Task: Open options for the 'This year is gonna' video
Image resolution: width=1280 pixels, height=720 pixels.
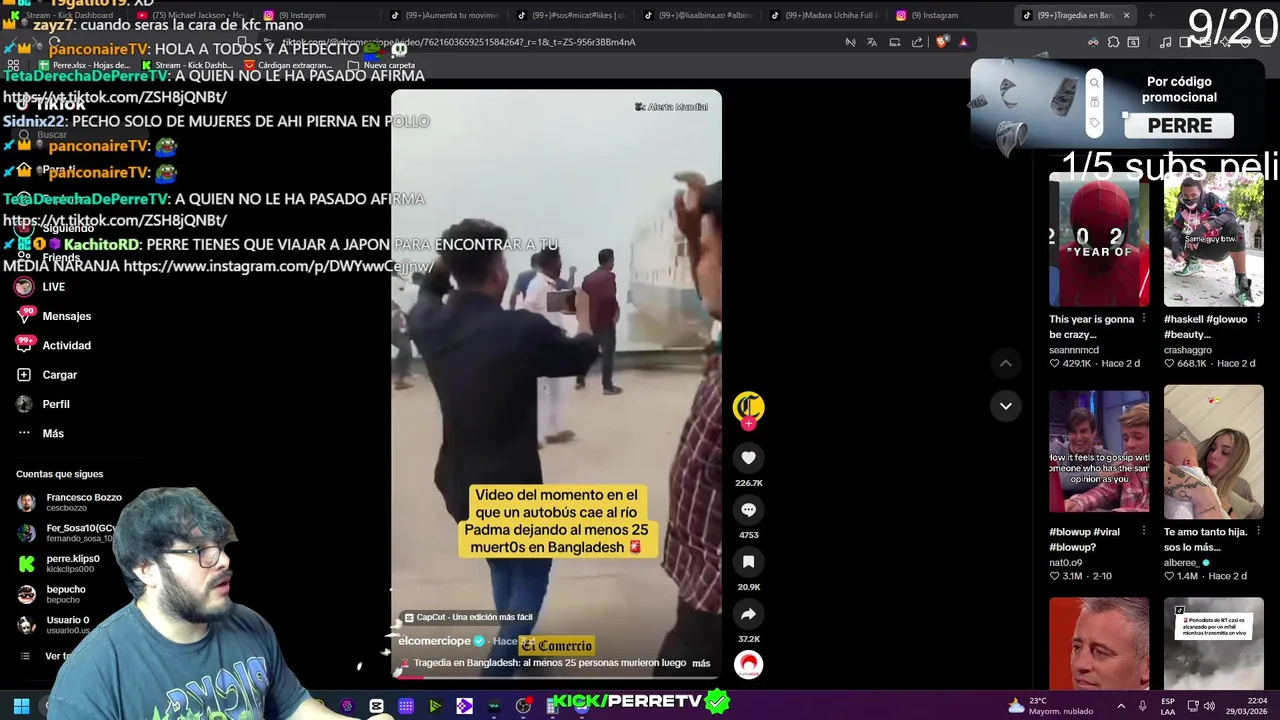Action: [x=1144, y=319]
